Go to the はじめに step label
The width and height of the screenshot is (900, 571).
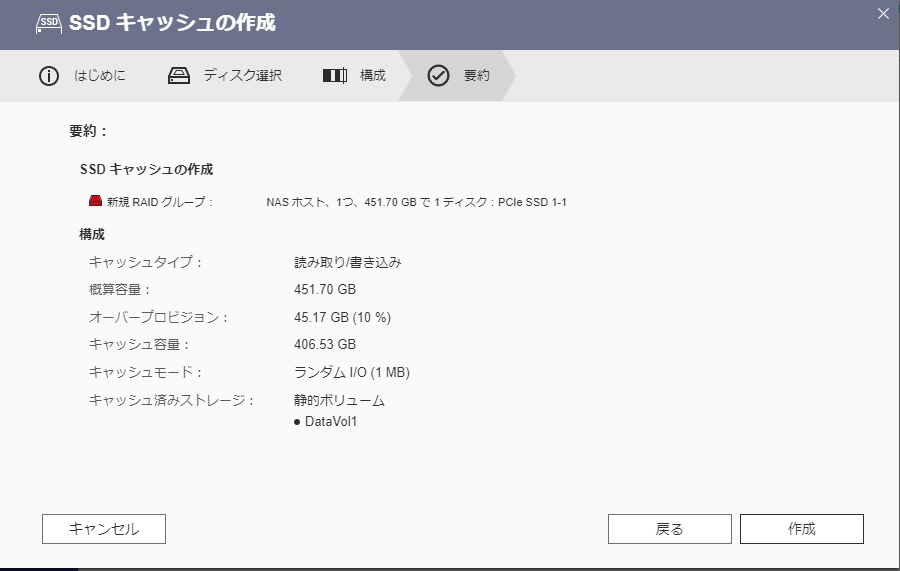click(99, 76)
